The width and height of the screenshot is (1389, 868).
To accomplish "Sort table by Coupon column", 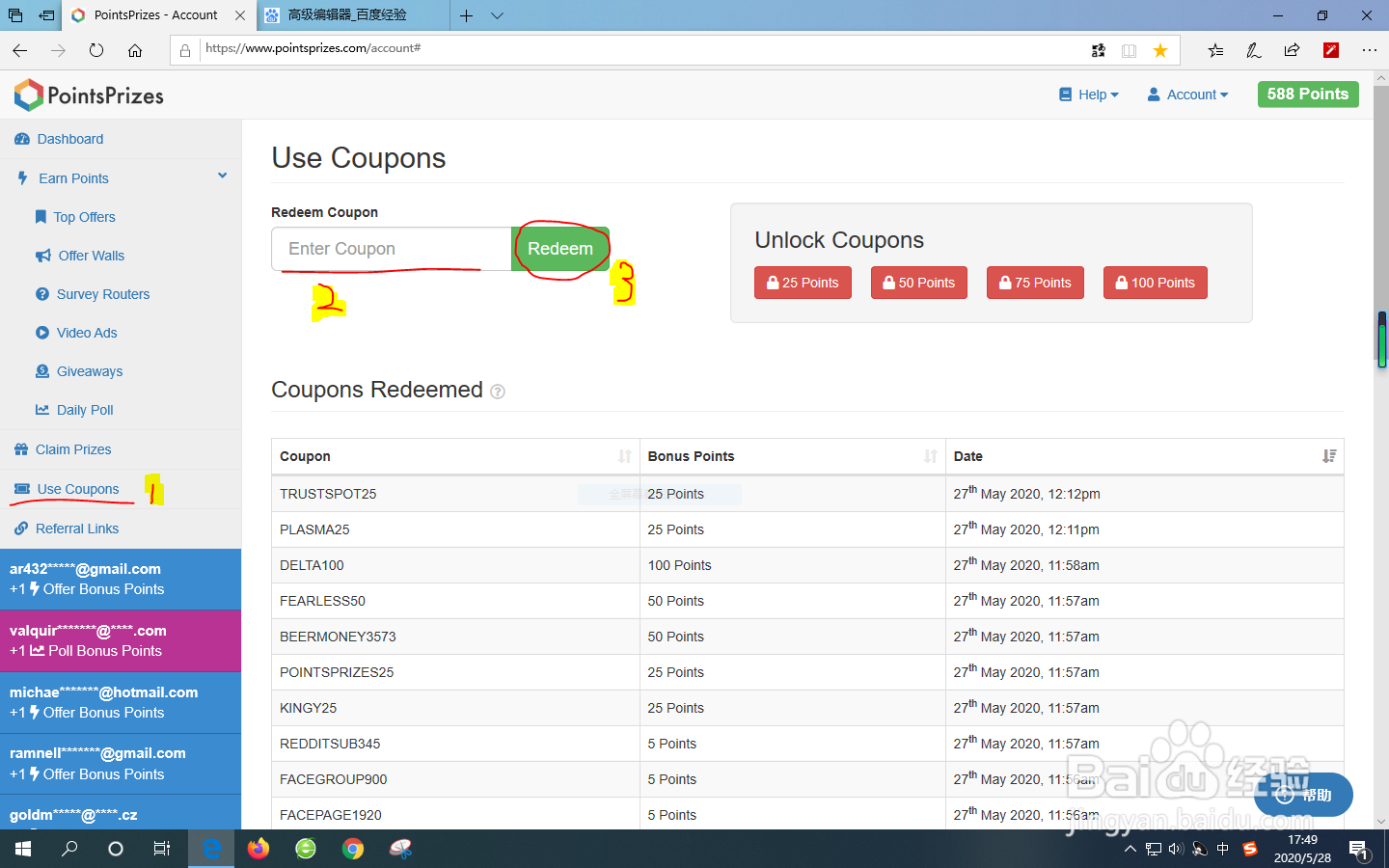I will click(x=455, y=456).
